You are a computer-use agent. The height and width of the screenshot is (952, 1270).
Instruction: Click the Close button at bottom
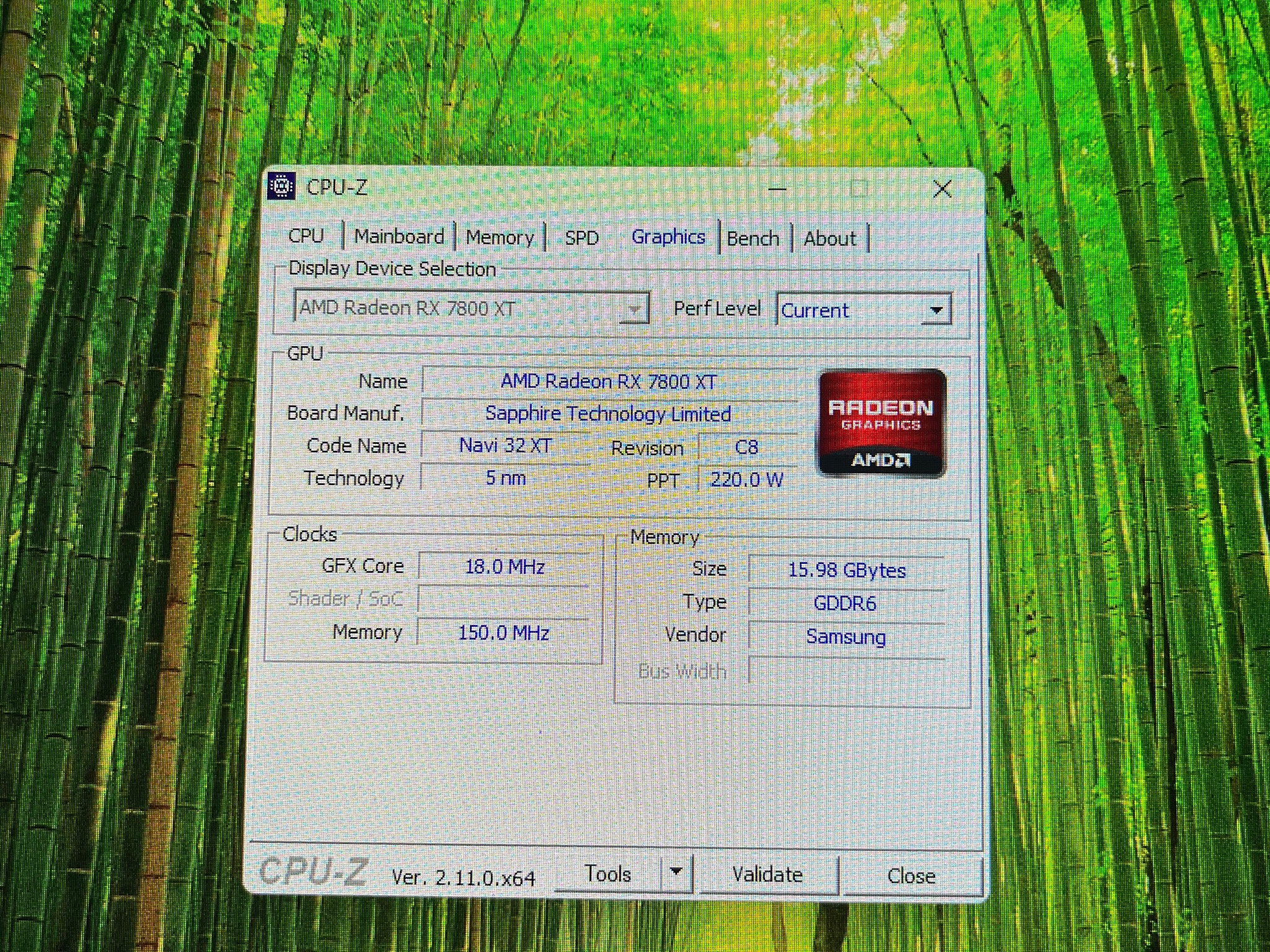pos(911,875)
